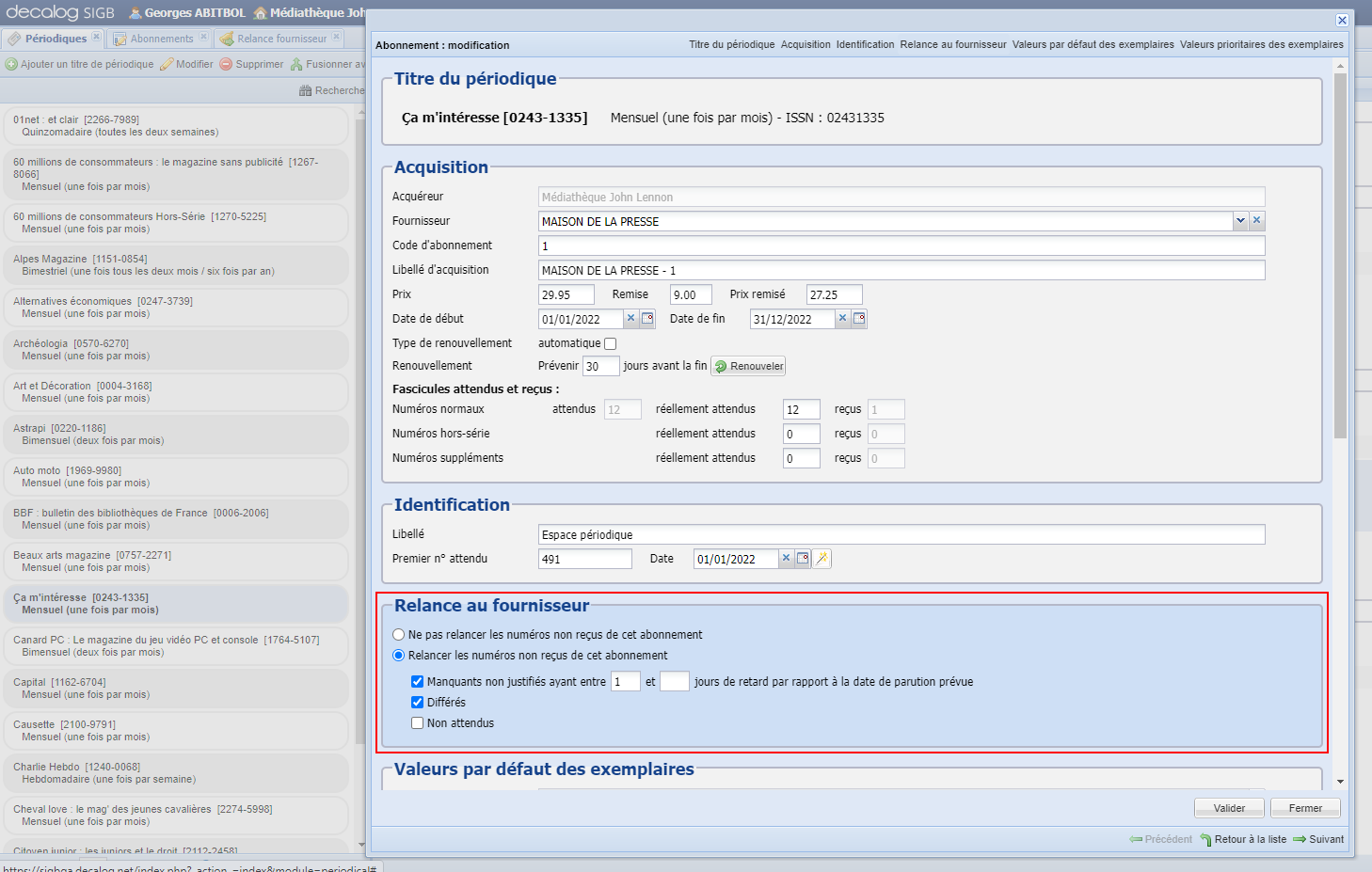Open the Date de fin calendar picker
The width and height of the screenshot is (1372, 872).
pos(859,319)
